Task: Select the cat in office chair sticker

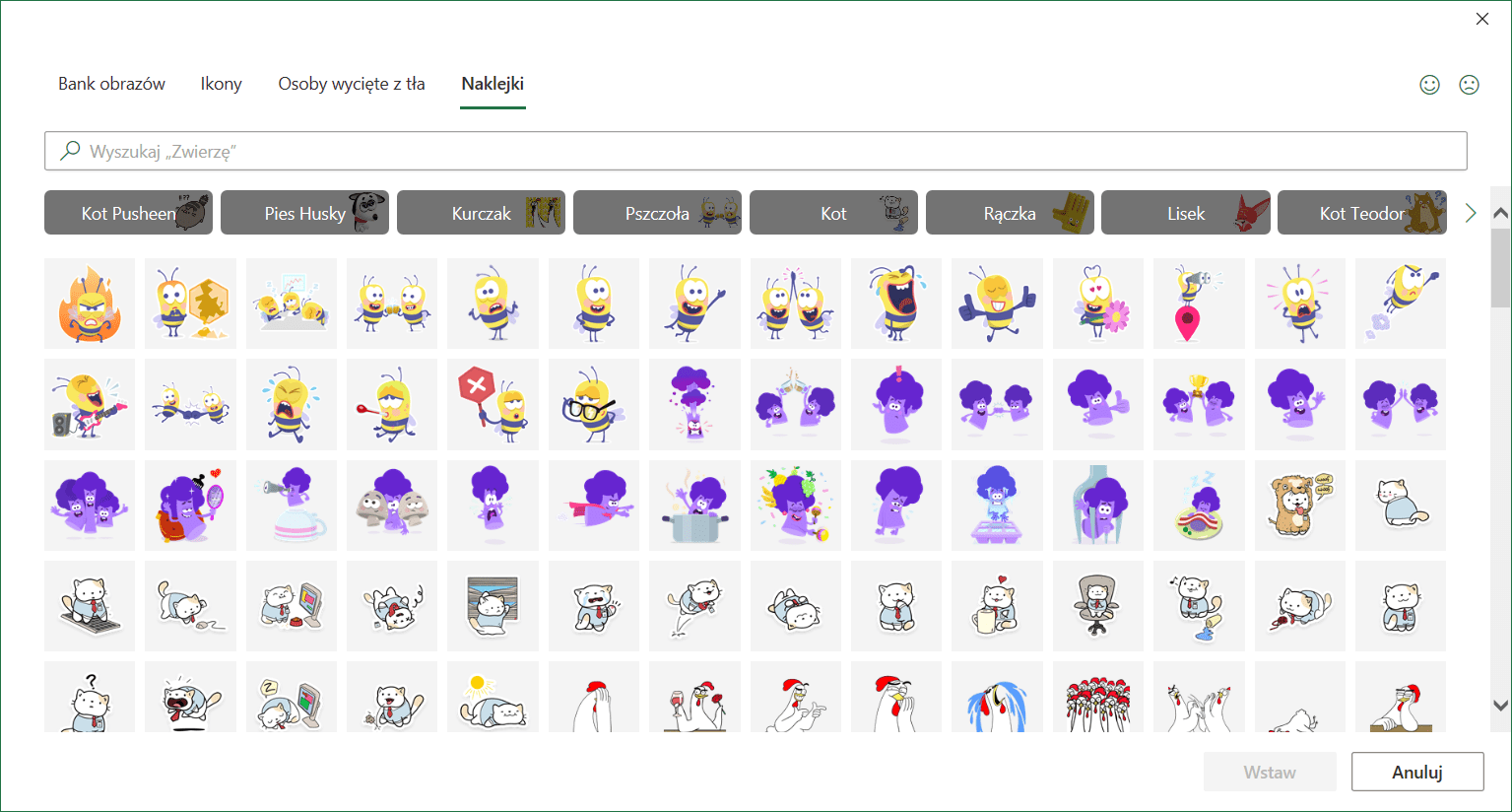Action: [1097, 606]
